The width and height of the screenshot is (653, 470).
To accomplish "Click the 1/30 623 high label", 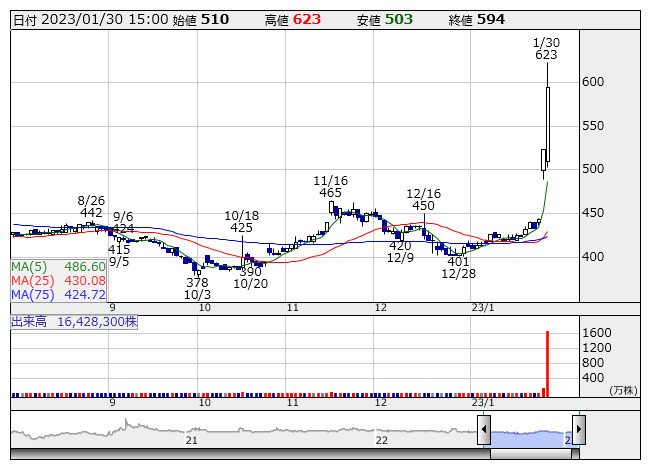I will [546, 49].
